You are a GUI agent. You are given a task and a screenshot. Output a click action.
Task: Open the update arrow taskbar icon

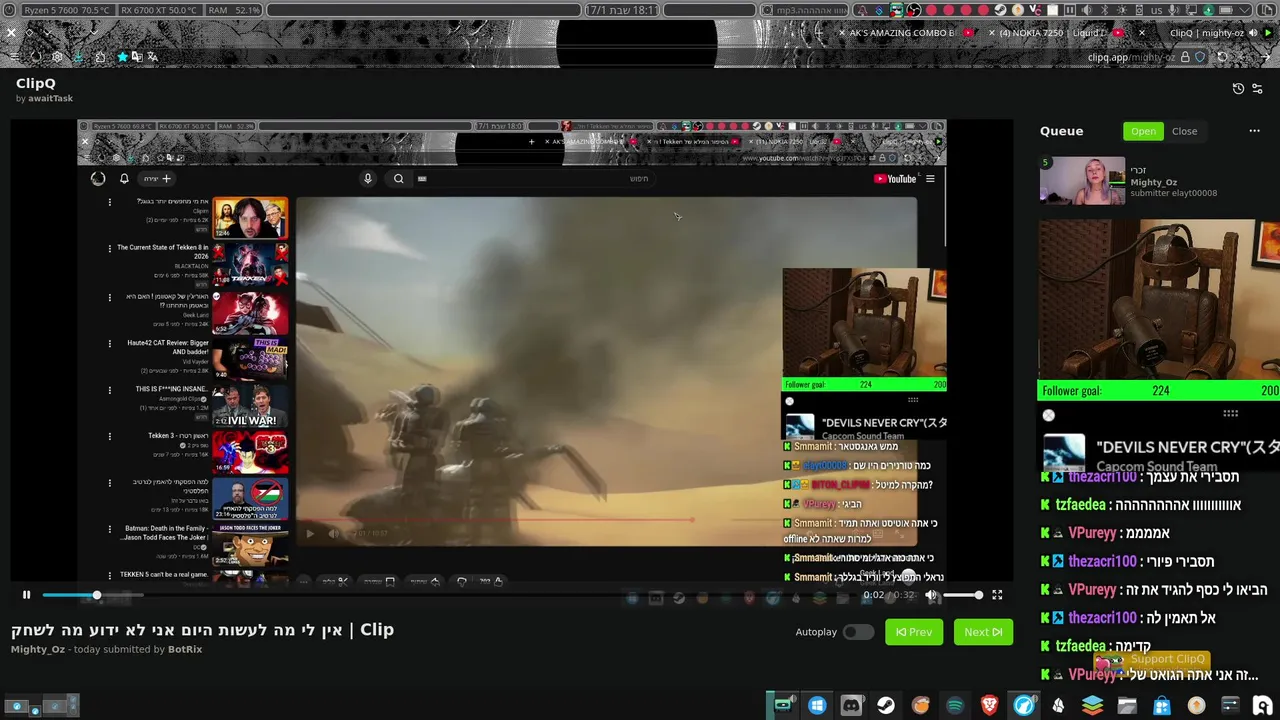point(1196,705)
